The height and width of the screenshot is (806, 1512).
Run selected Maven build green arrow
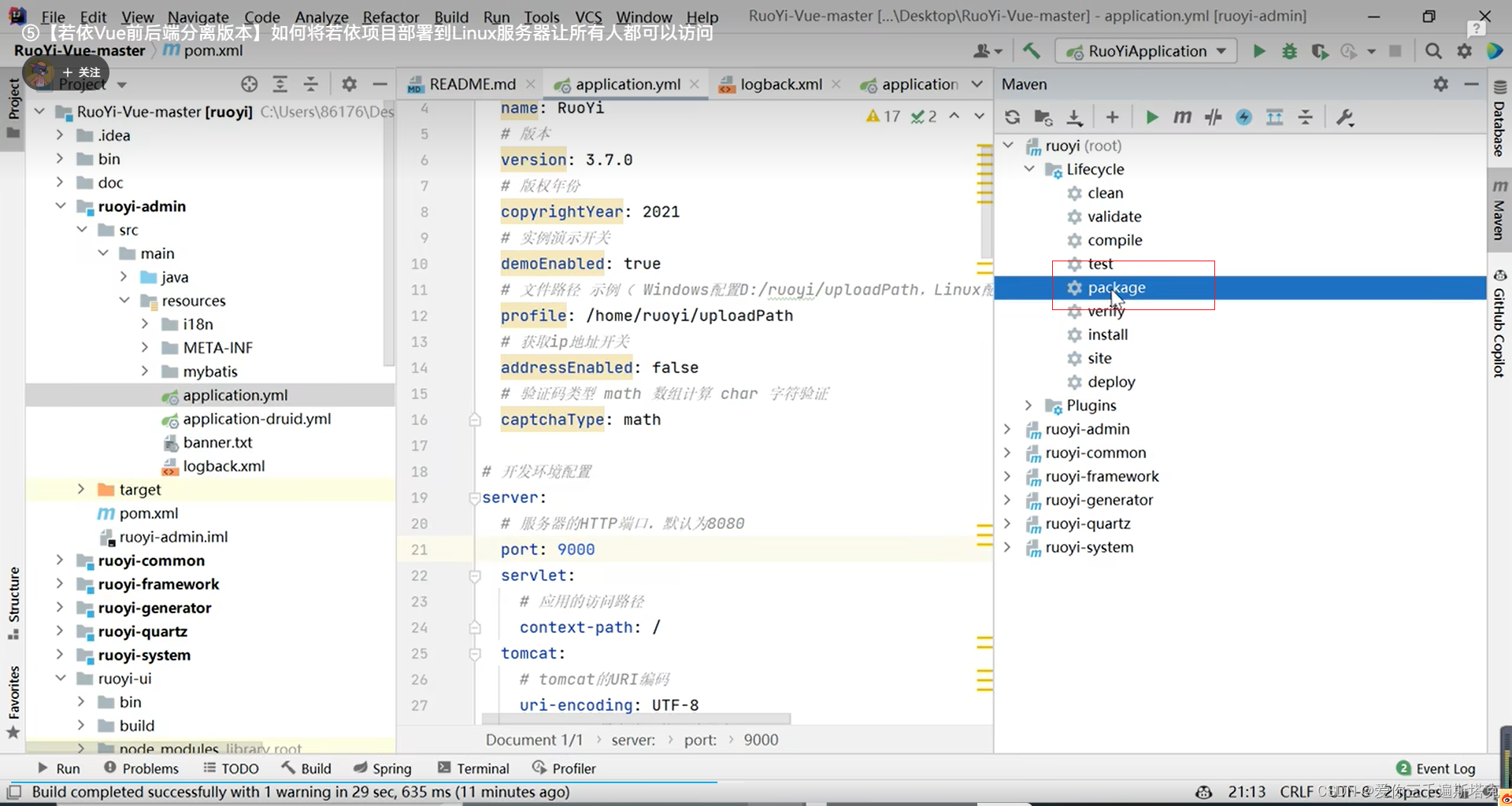click(x=1151, y=117)
